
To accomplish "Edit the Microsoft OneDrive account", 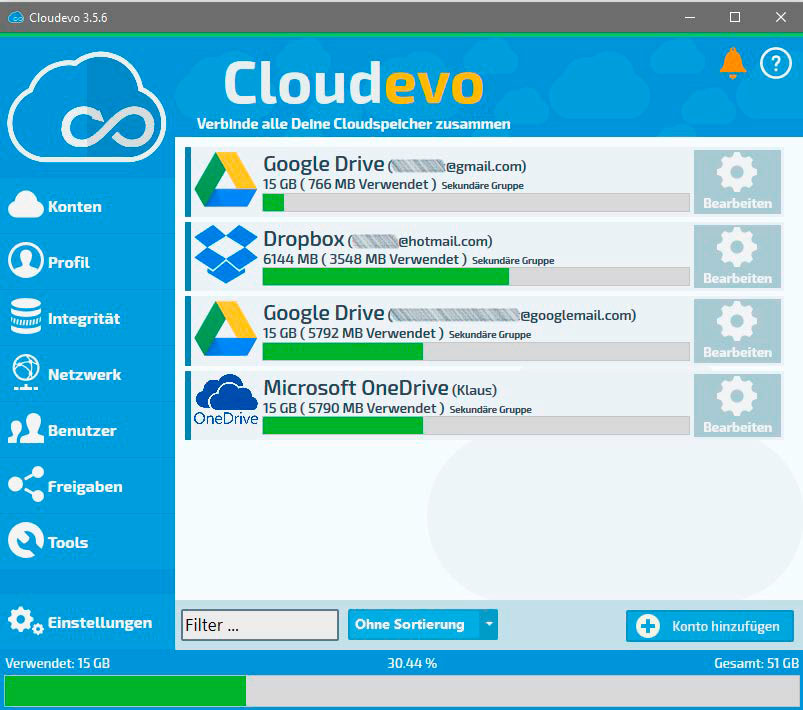I will click(737, 406).
